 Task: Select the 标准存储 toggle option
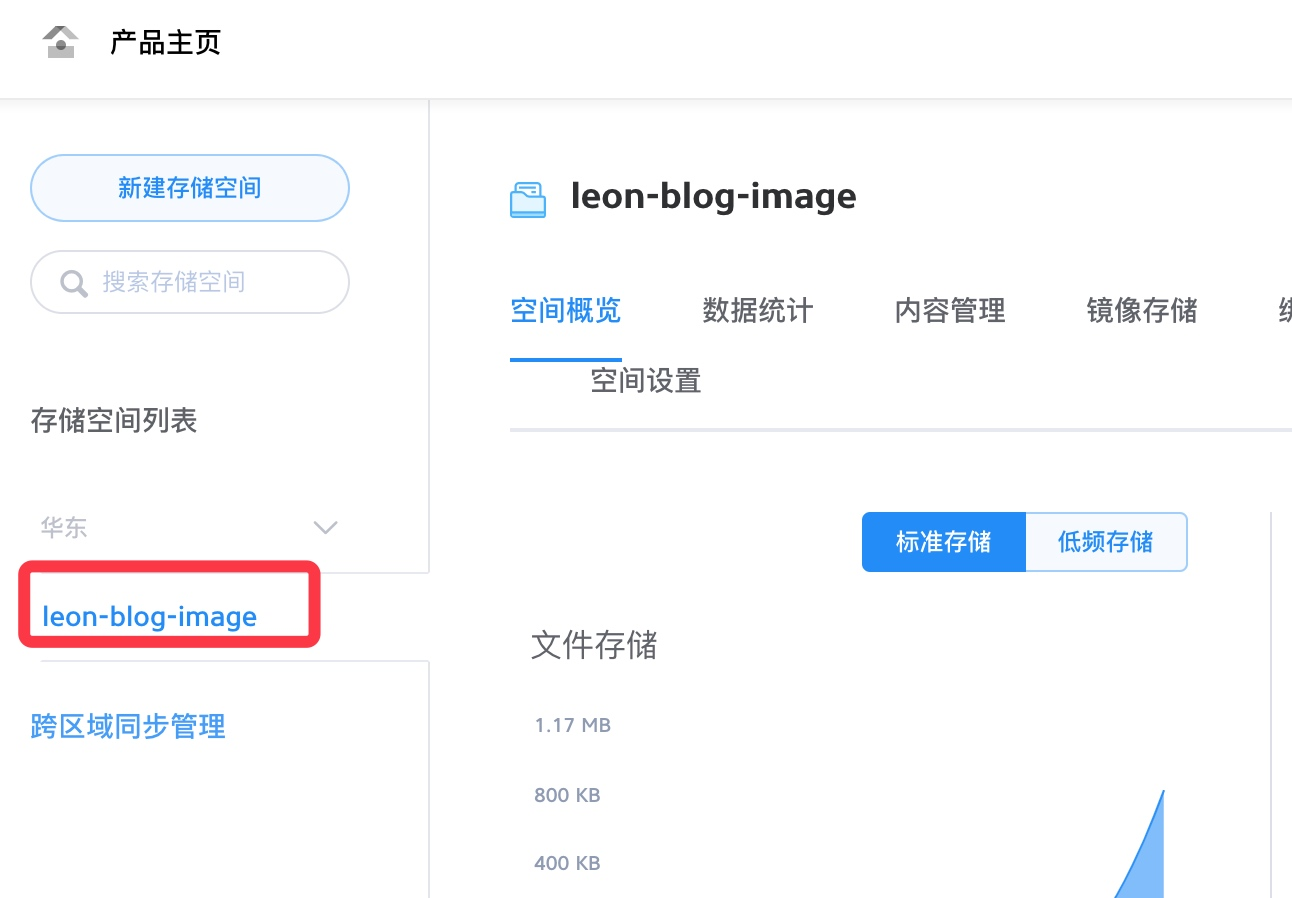[943, 542]
